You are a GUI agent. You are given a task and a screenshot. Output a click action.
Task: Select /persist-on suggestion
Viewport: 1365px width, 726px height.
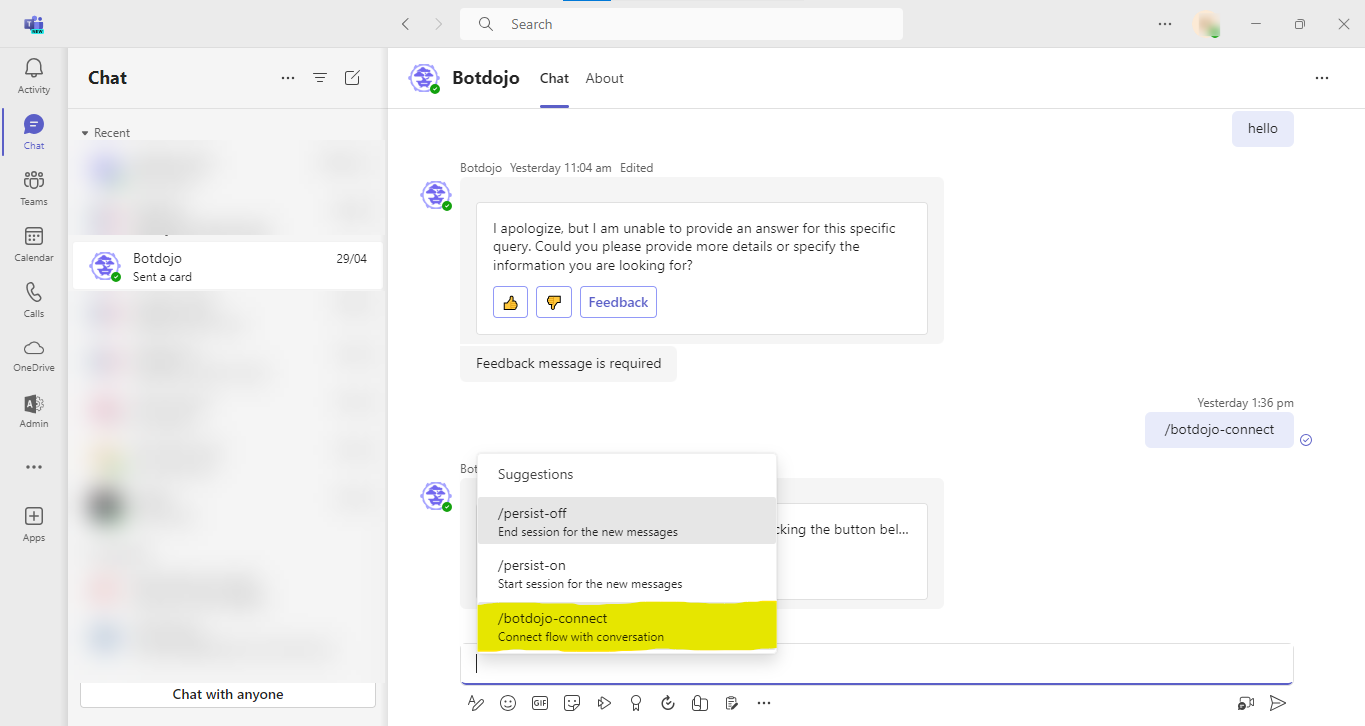coord(627,573)
